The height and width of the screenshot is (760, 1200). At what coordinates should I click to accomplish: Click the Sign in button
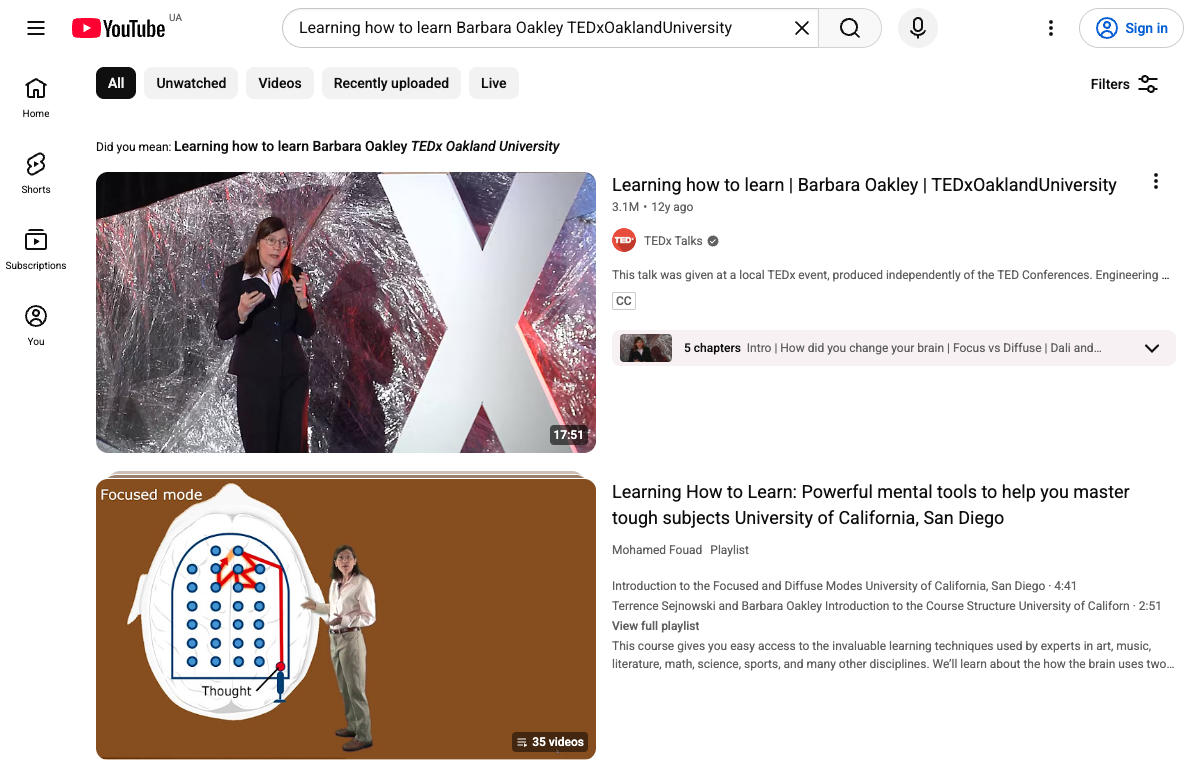1131,28
